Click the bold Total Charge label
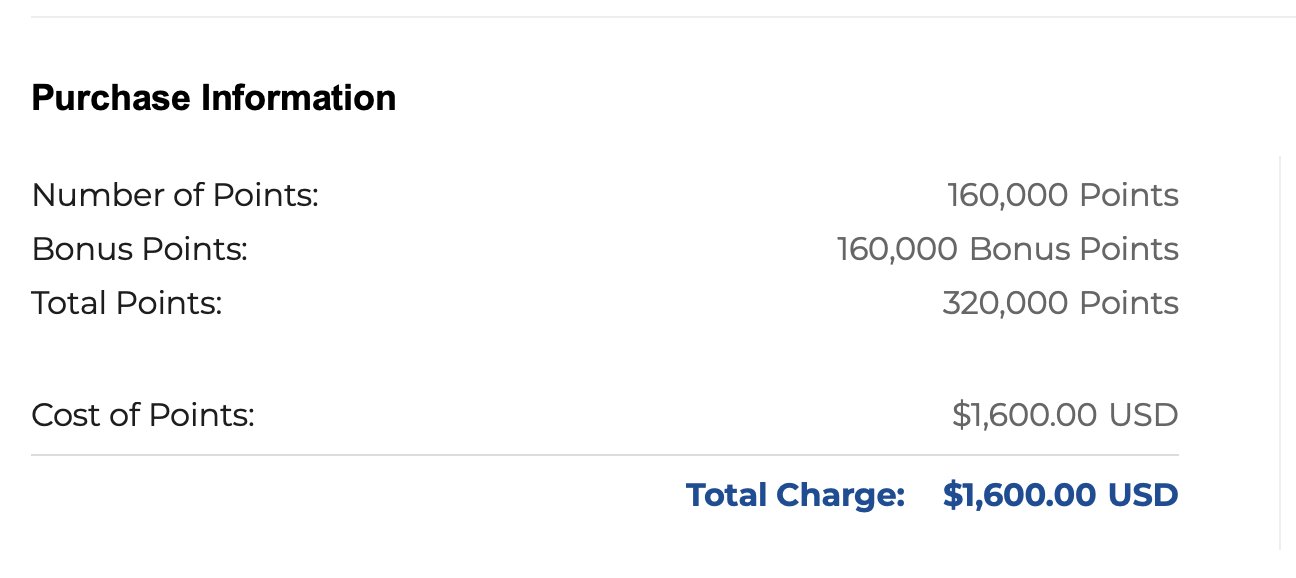The height and width of the screenshot is (578, 1296). (x=795, y=495)
